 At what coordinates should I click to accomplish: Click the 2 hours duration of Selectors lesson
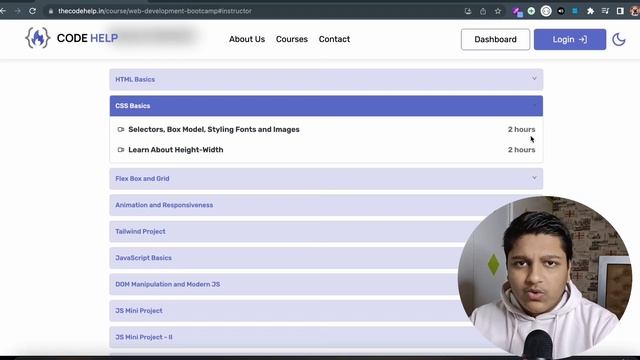[521, 129]
